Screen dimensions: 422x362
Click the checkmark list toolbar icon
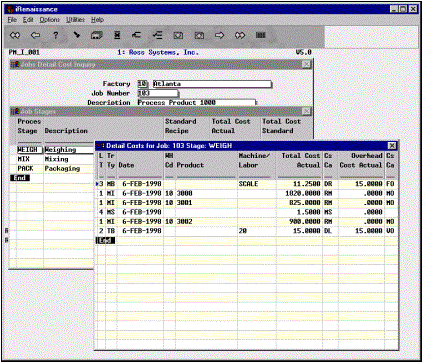157,35
